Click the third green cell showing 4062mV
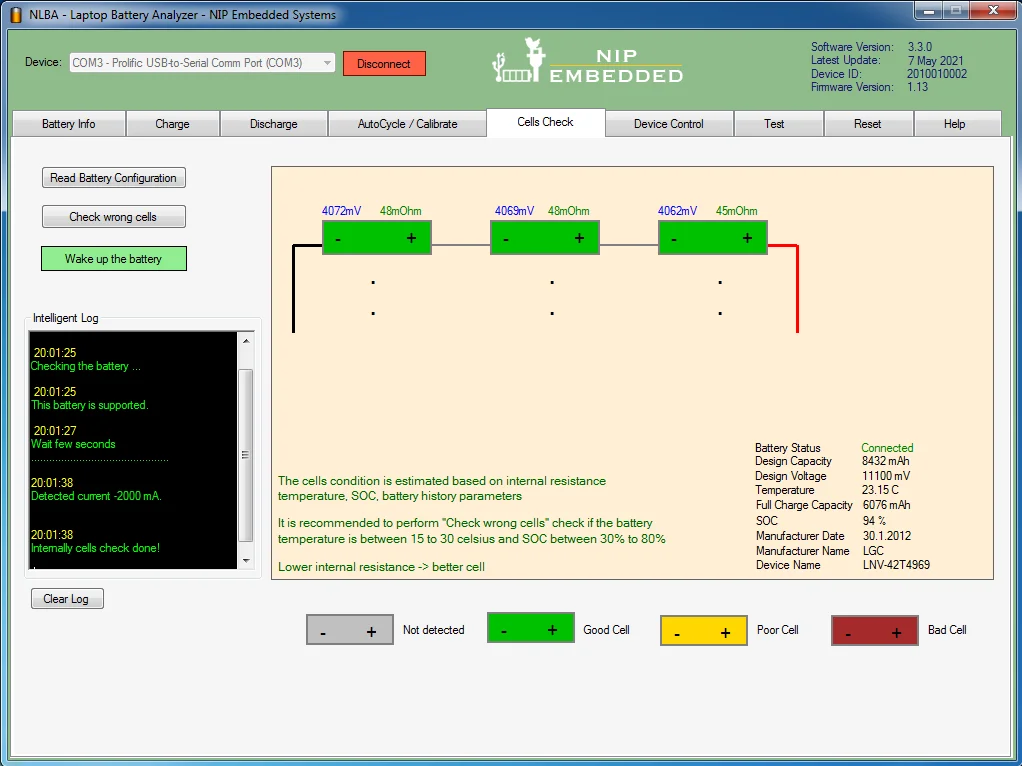This screenshot has height=766, width=1022. coord(713,237)
